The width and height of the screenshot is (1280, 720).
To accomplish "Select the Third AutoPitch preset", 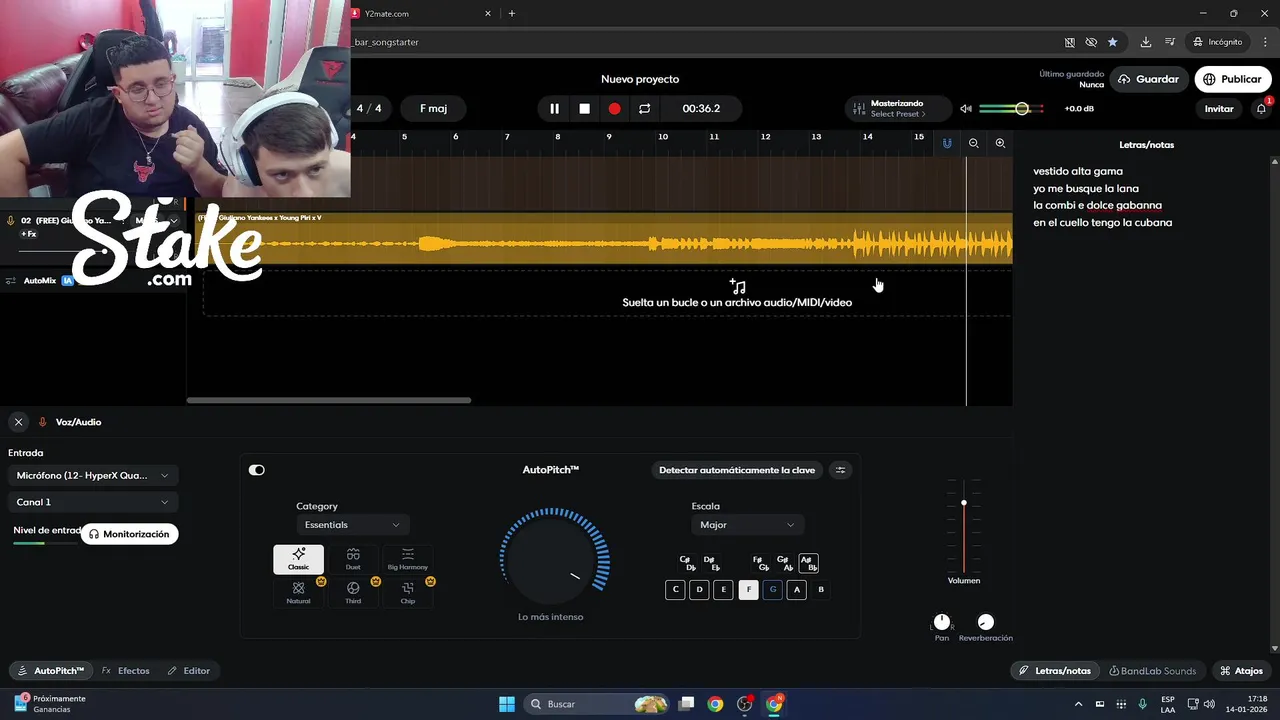I will click(353, 593).
